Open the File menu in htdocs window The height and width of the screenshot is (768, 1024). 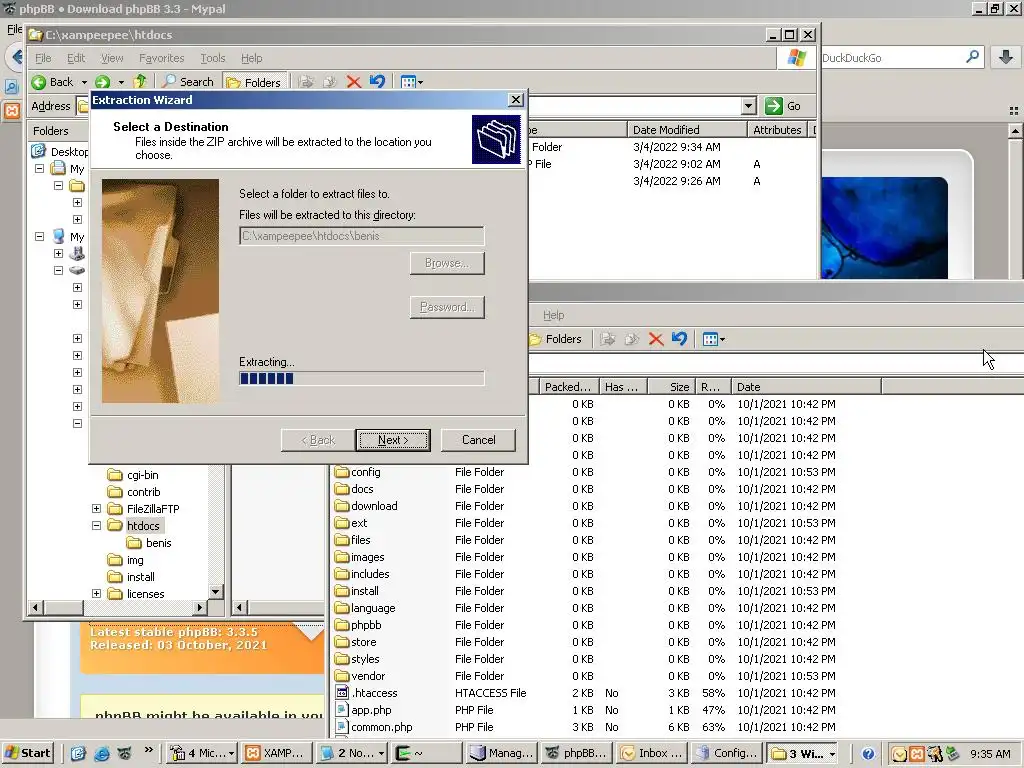(43, 58)
